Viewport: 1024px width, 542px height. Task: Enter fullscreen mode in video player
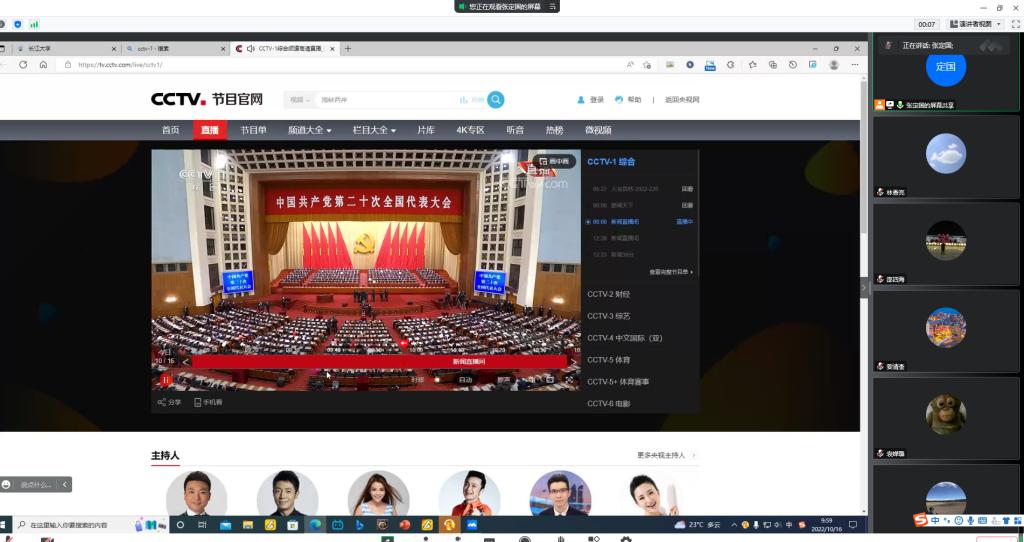click(570, 380)
